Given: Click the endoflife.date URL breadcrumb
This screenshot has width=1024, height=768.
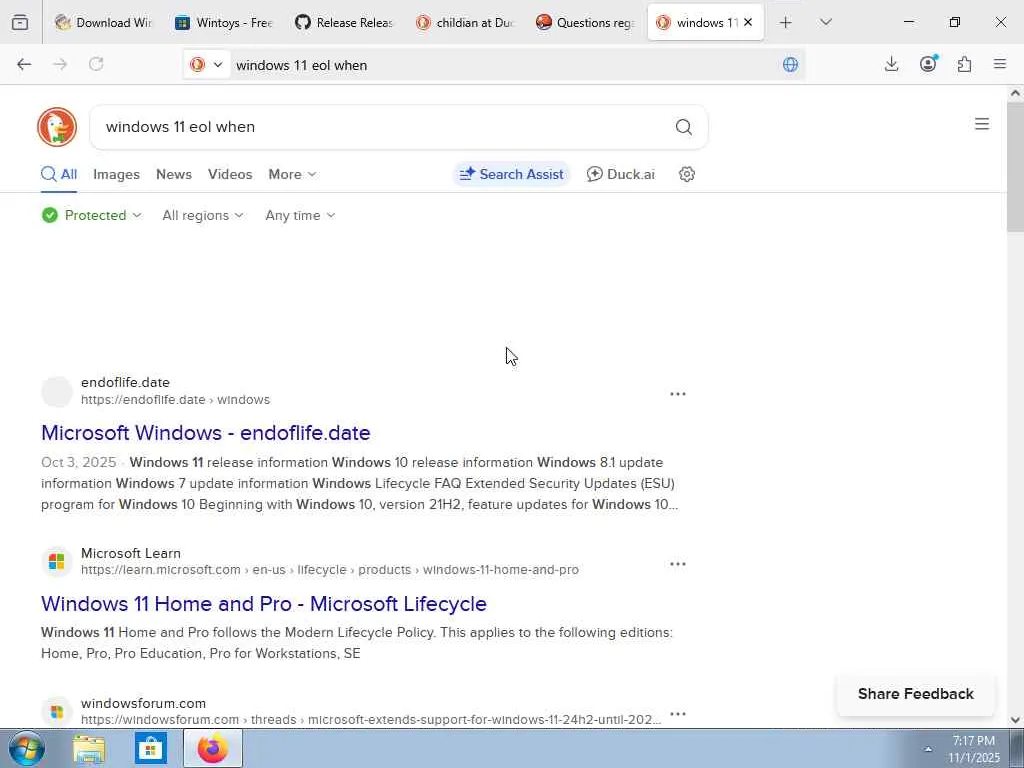Looking at the screenshot, I should (175, 400).
